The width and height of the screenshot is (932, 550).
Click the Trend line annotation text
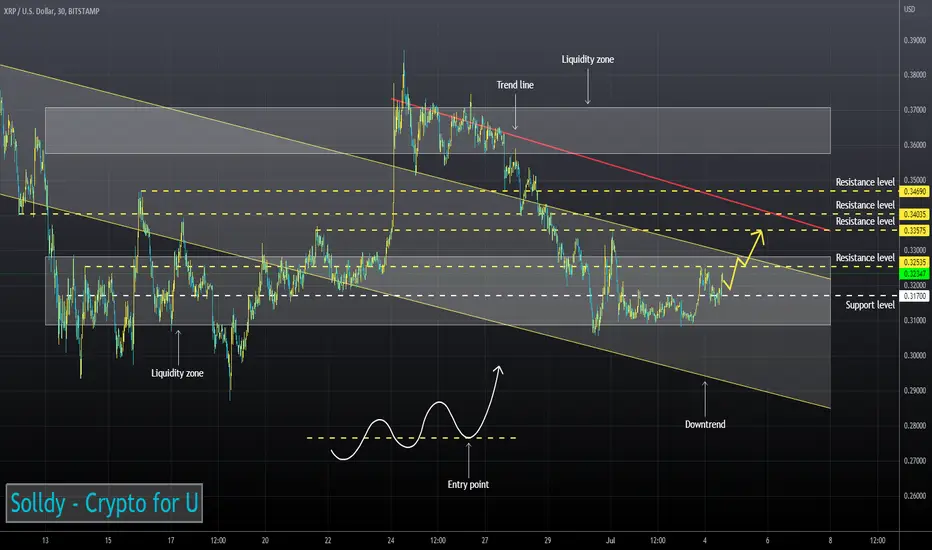pyautogui.click(x=515, y=85)
